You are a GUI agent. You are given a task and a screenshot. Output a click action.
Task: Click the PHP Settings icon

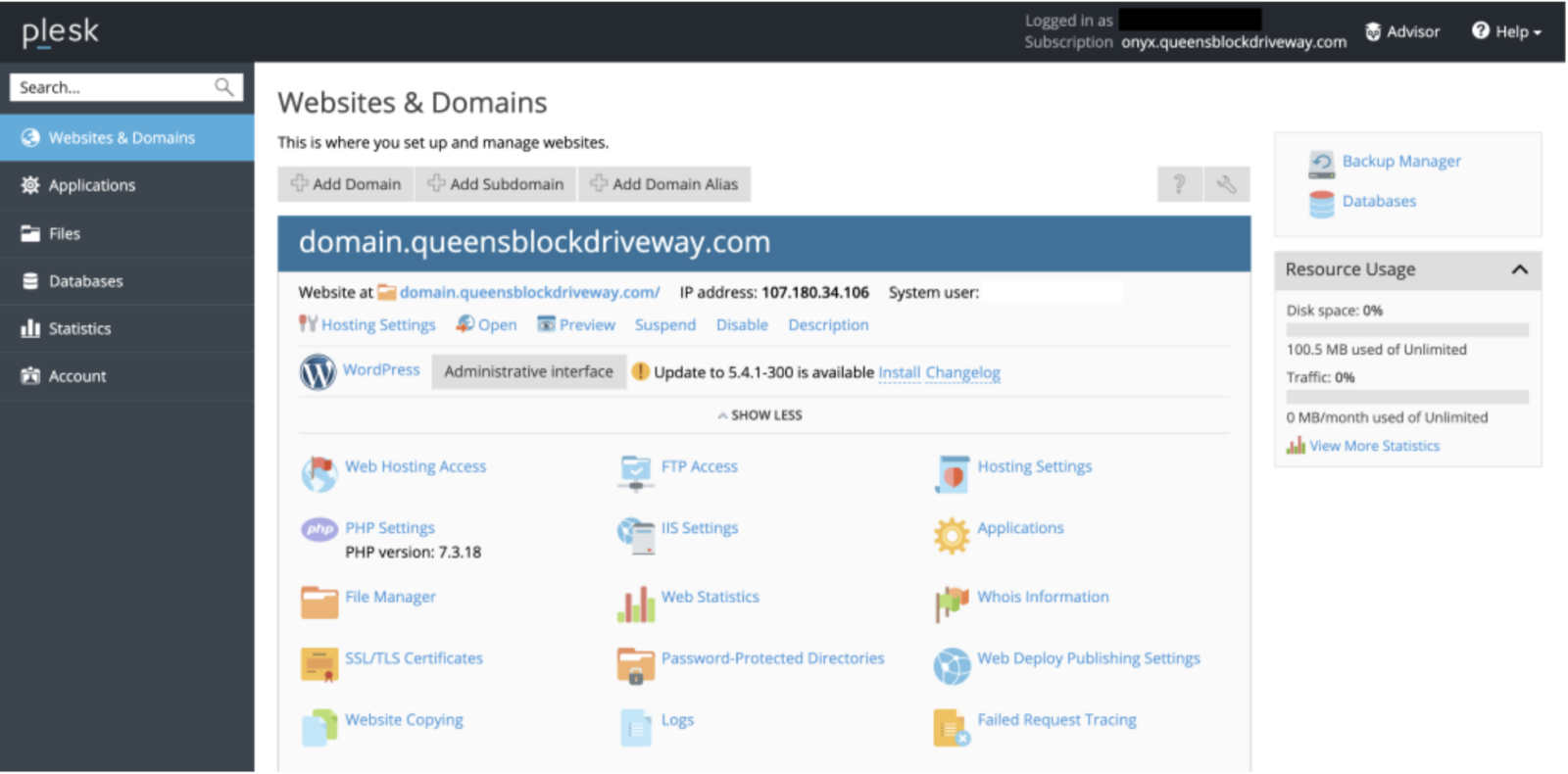[319, 530]
